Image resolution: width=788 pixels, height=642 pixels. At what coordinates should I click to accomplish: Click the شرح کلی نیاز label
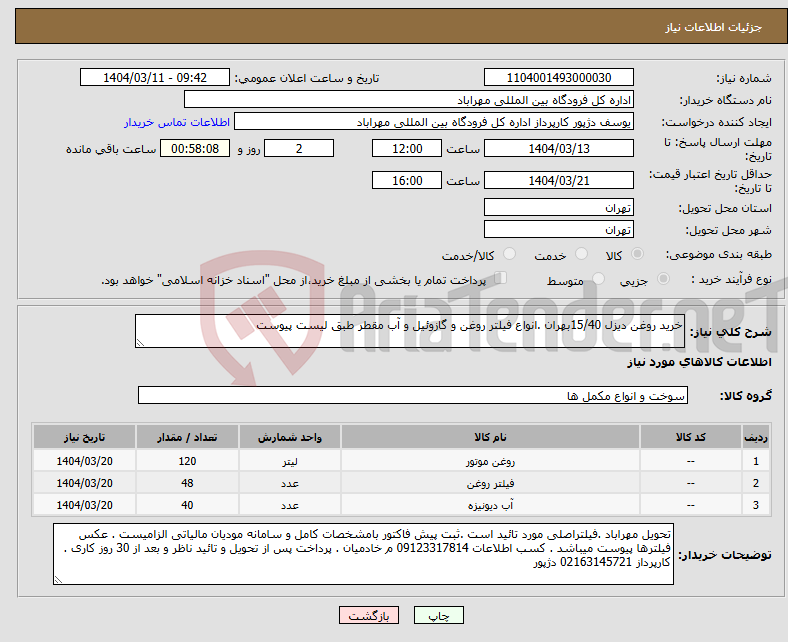pos(730,332)
